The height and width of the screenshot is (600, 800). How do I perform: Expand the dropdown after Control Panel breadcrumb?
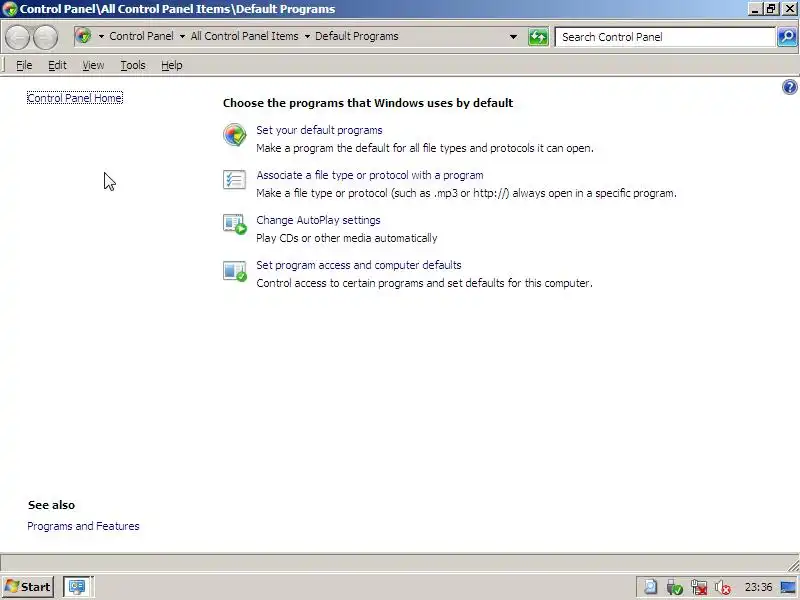tap(182, 36)
